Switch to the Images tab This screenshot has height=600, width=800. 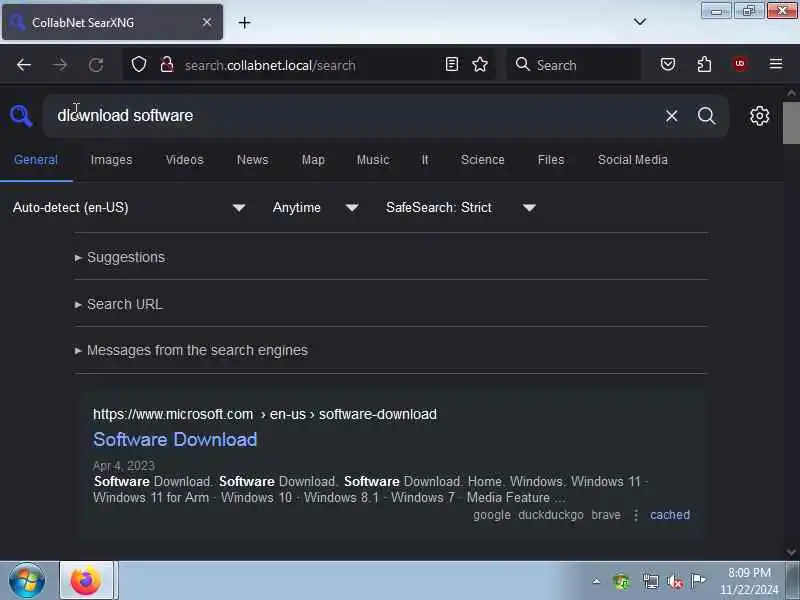[x=111, y=160]
